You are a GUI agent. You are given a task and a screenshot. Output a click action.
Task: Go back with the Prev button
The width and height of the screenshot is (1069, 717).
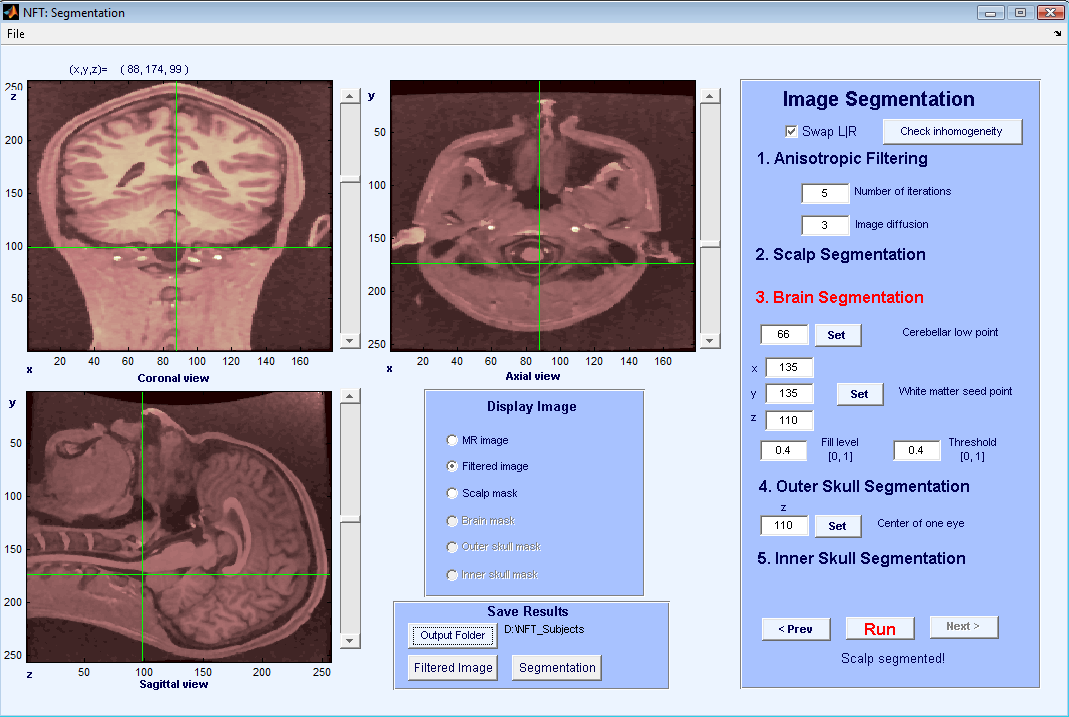pyautogui.click(x=795, y=628)
